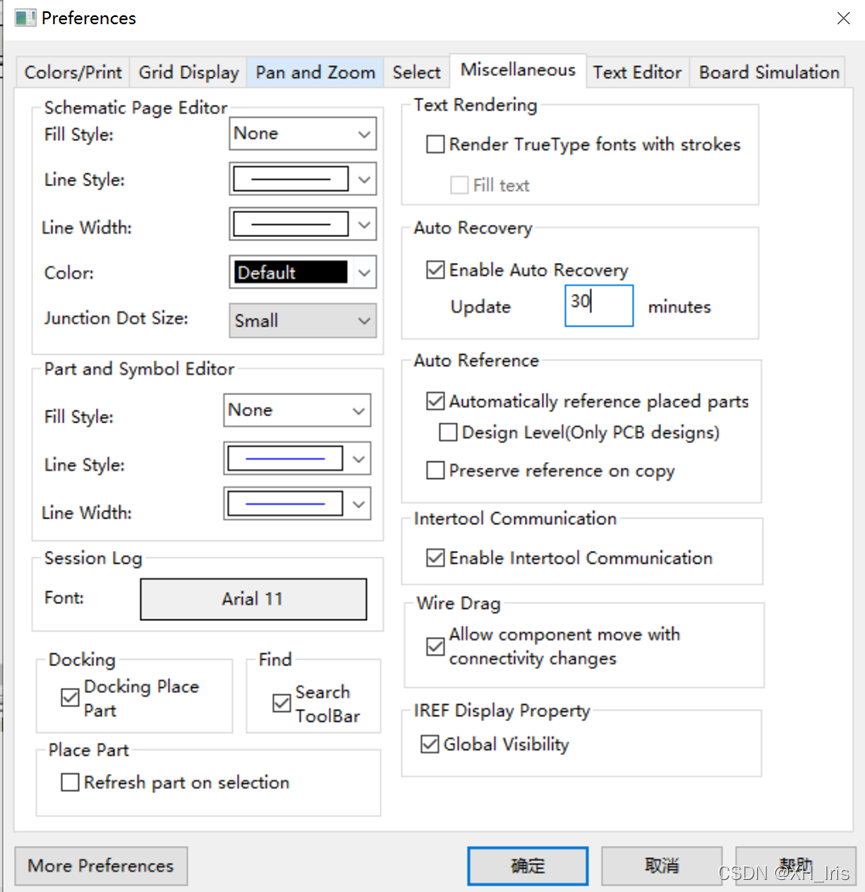
Task: Disable Enable Intertool Communication checkbox
Action: coord(435,558)
